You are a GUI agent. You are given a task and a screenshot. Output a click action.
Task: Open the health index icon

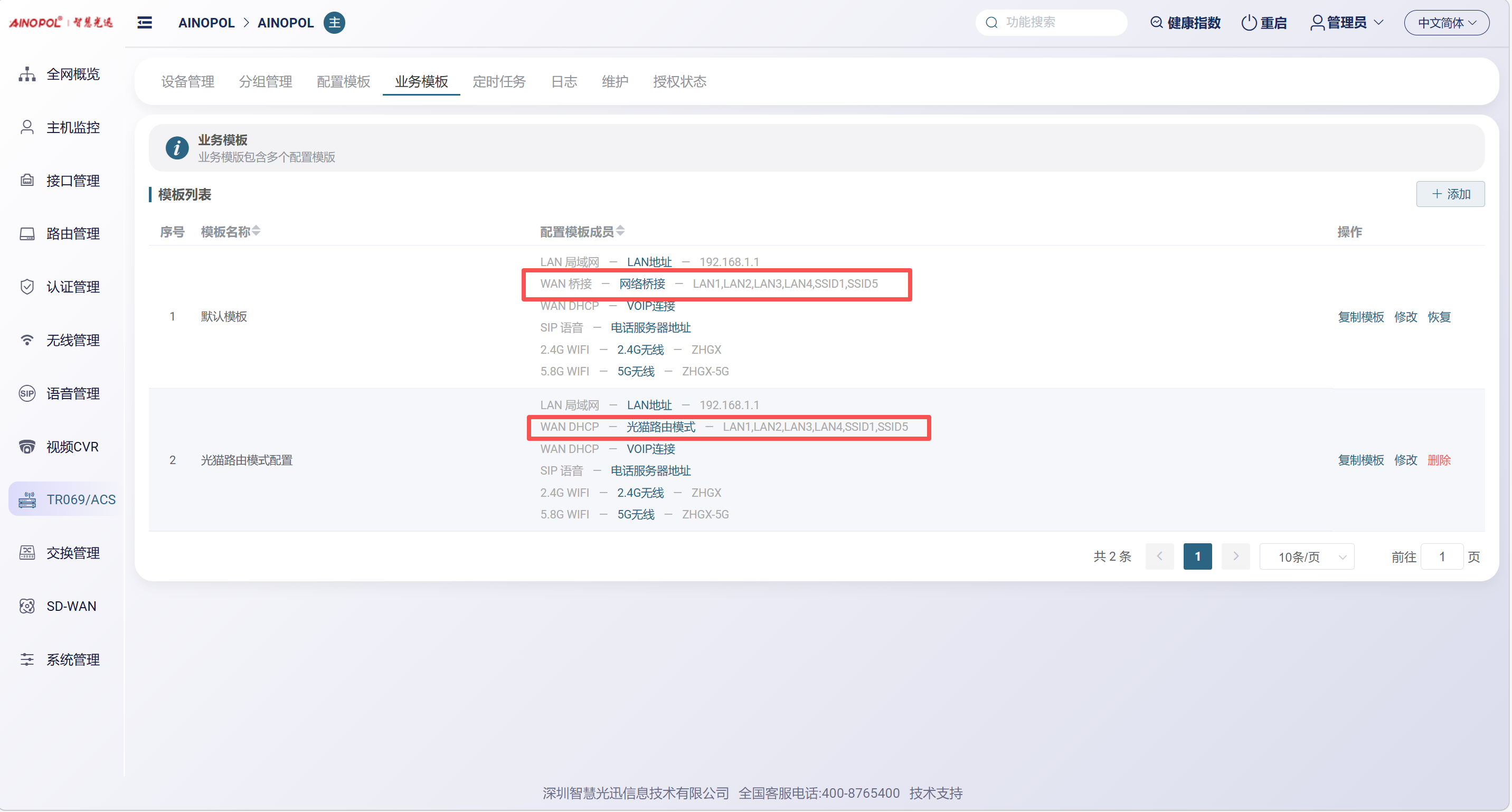click(1156, 23)
